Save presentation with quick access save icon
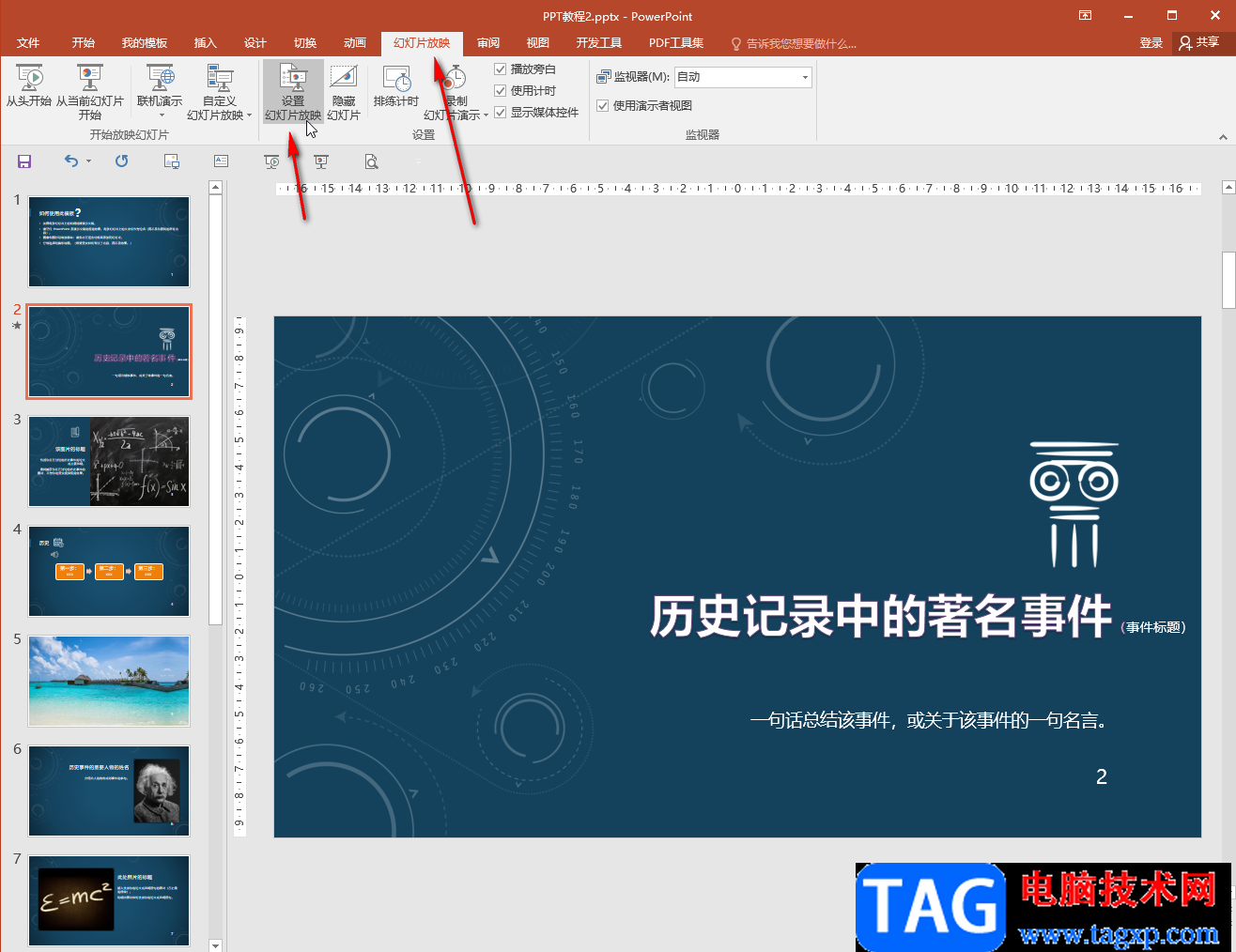The width and height of the screenshot is (1236, 952). click(x=24, y=161)
